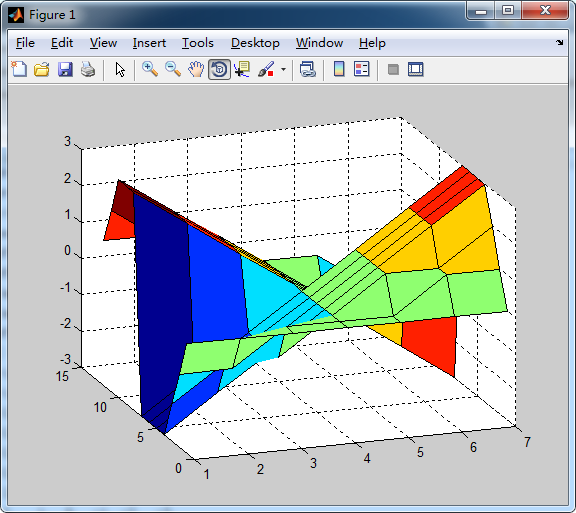Select the Data Cursor tool

242,69
